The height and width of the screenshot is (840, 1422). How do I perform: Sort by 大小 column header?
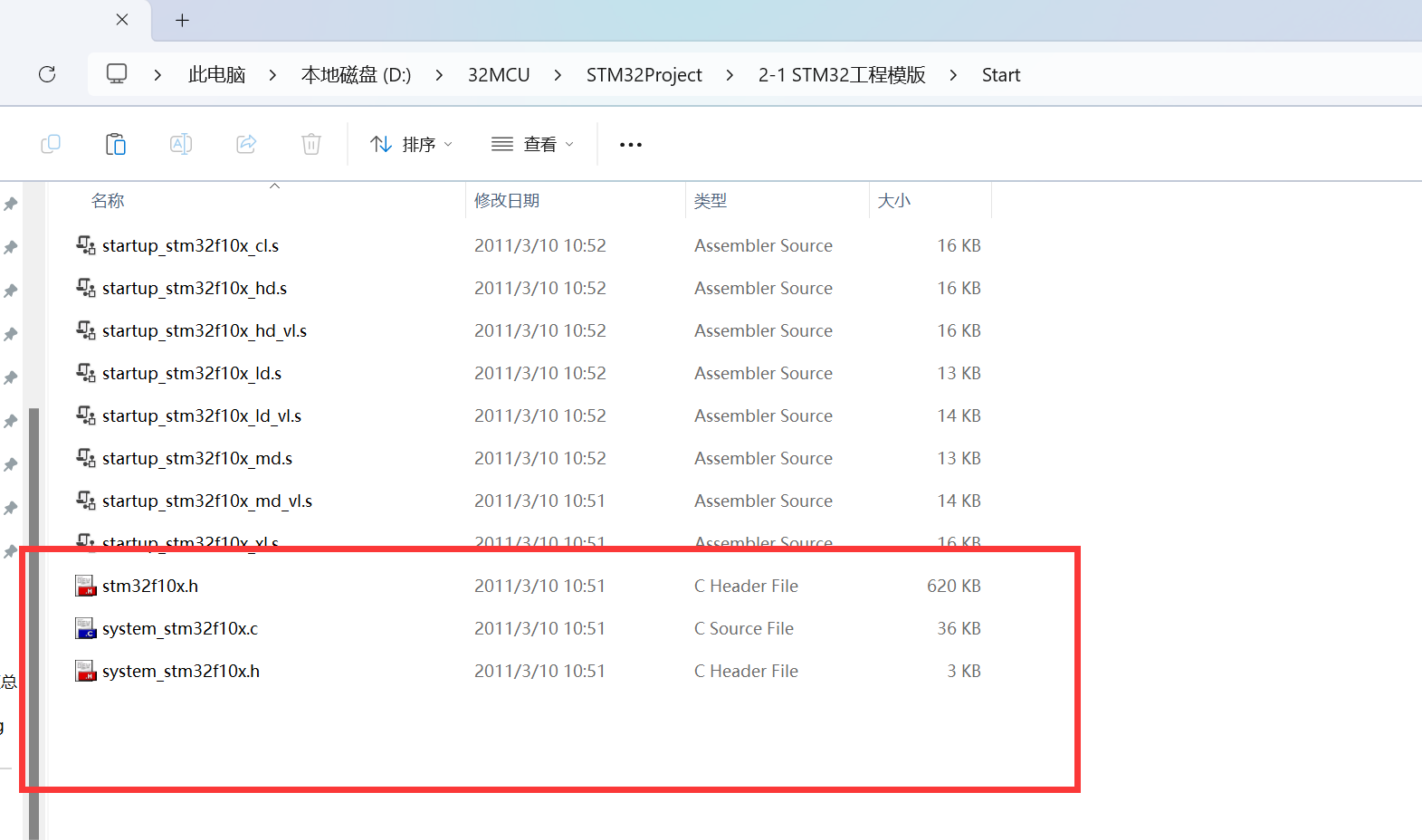click(894, 201)
